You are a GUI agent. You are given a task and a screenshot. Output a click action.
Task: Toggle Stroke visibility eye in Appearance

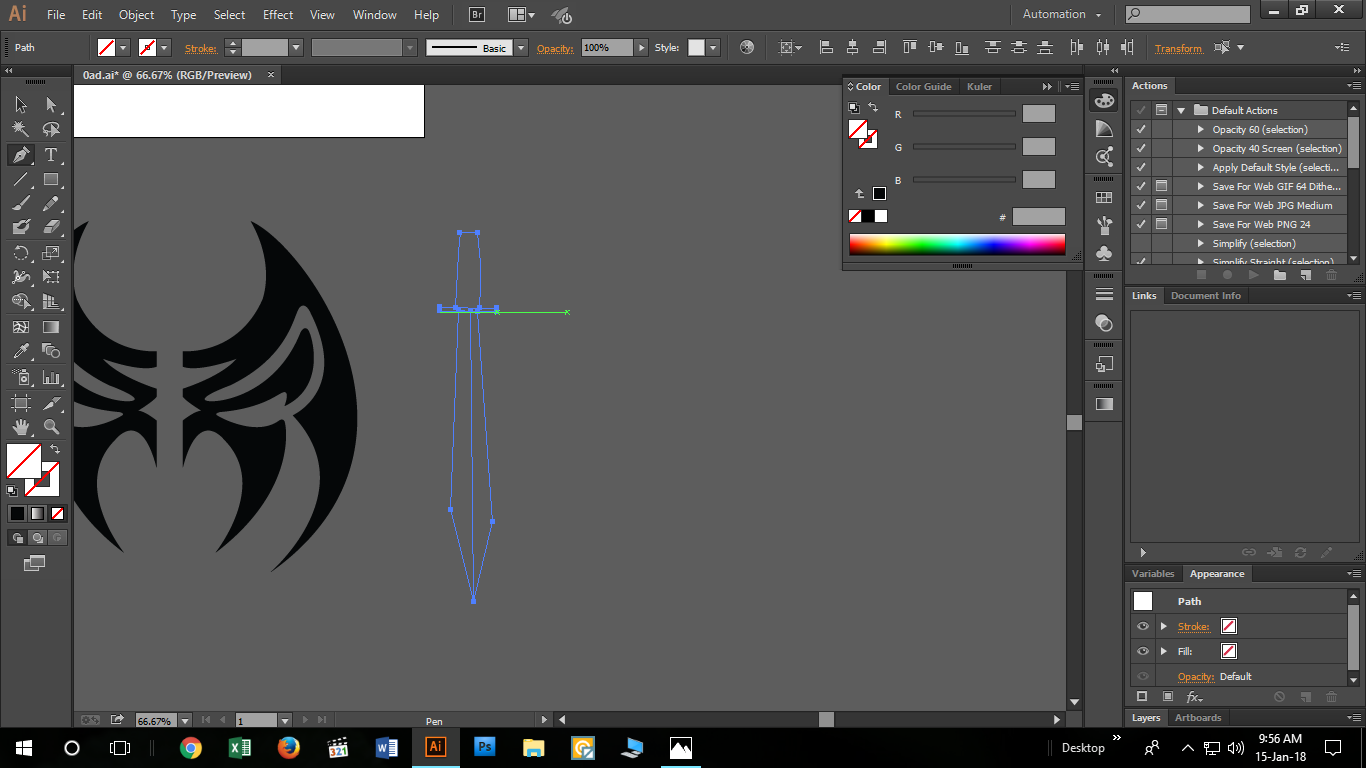[1143, 626]
